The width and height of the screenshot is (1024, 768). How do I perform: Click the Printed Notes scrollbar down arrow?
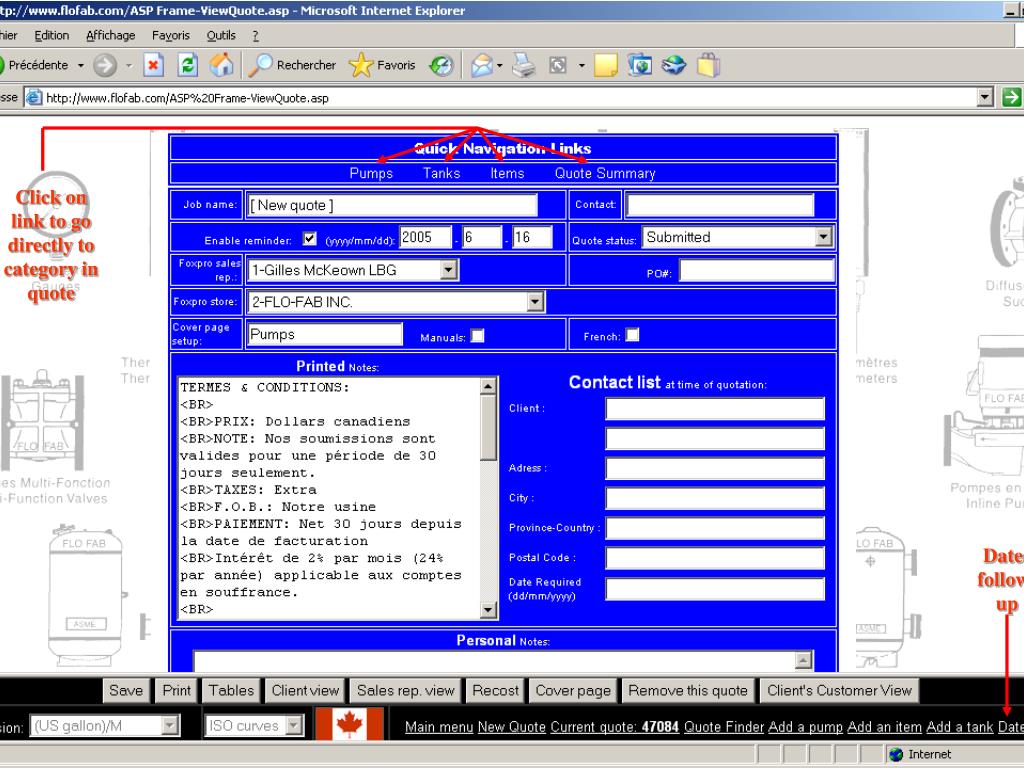click(x=488, y=609)
